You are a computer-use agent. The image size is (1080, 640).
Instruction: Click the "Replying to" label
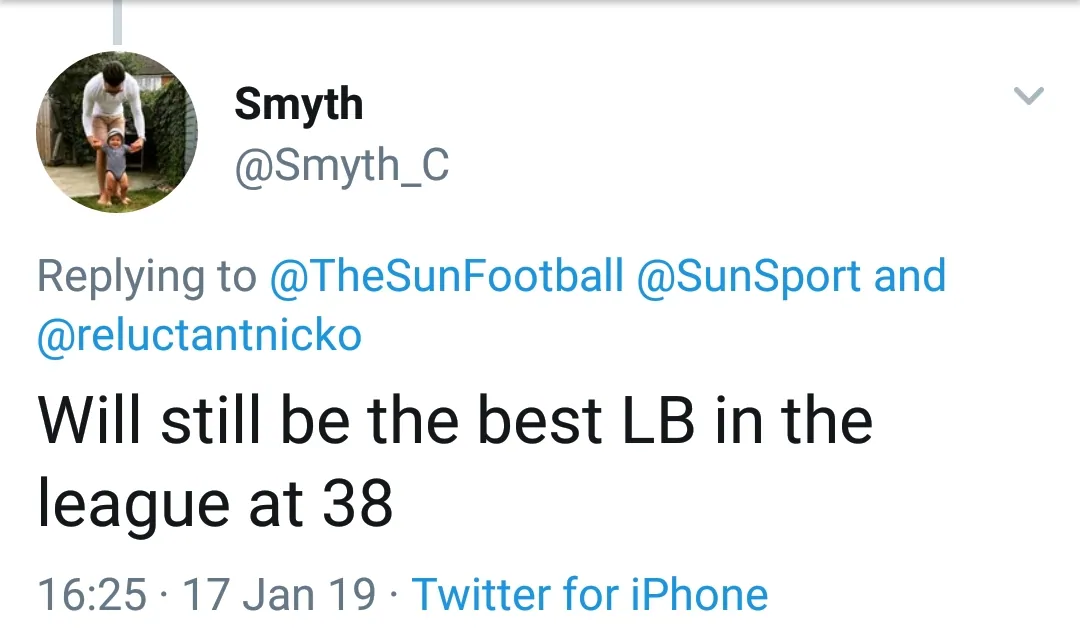click(x=146, y=276)
